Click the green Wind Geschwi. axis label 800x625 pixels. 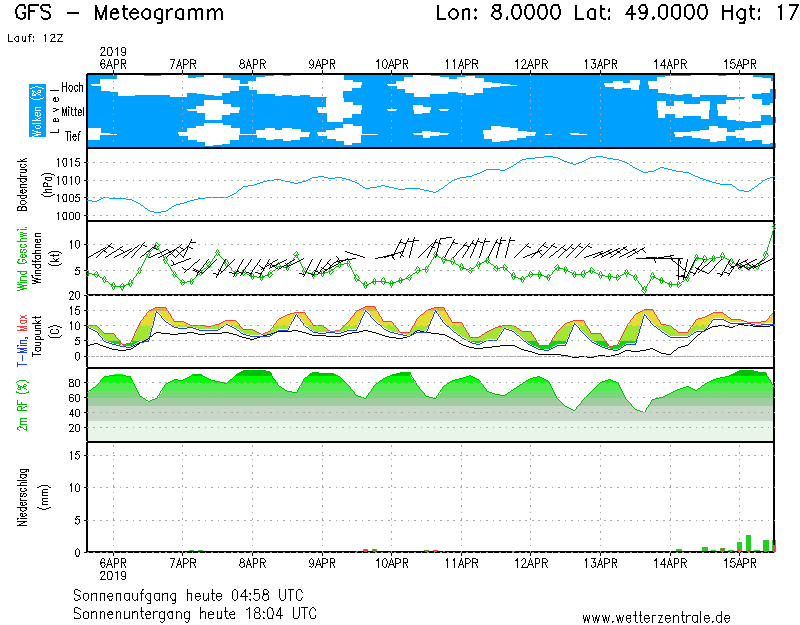click(23, 258)
